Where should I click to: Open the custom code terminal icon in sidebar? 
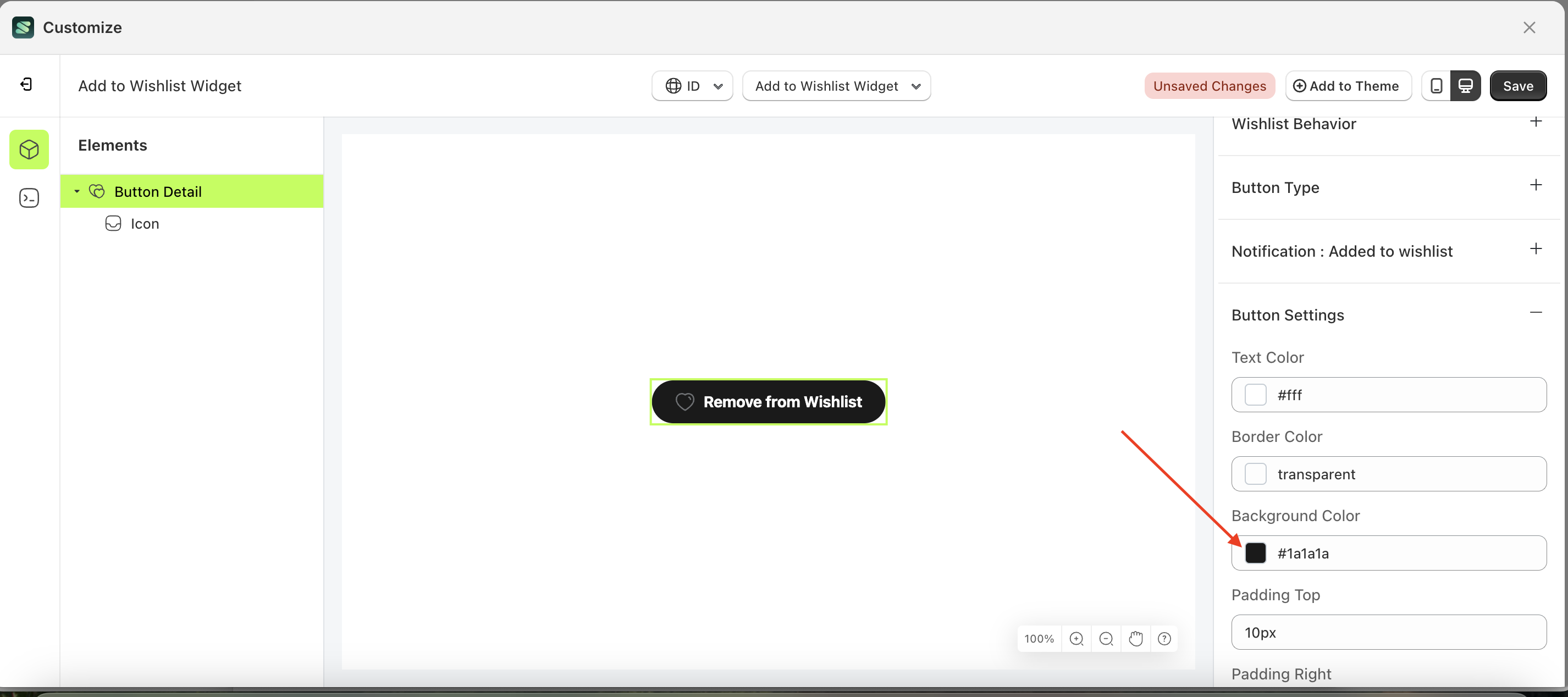pyautogui.click(x=29, y=197)
